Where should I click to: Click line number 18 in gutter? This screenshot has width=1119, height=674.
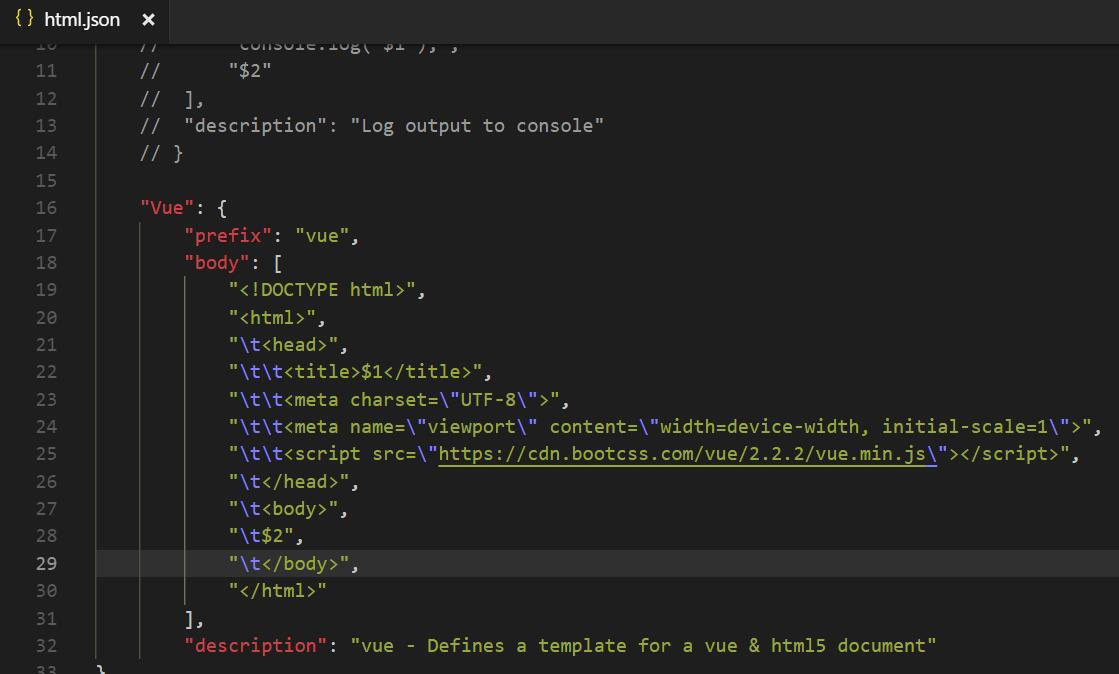pos(46,263)
